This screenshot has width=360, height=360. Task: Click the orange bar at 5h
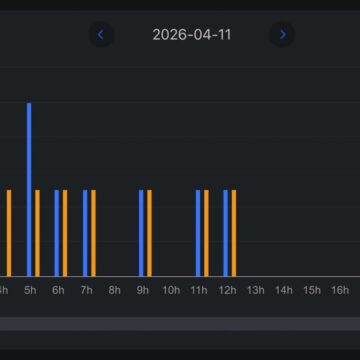37,233
